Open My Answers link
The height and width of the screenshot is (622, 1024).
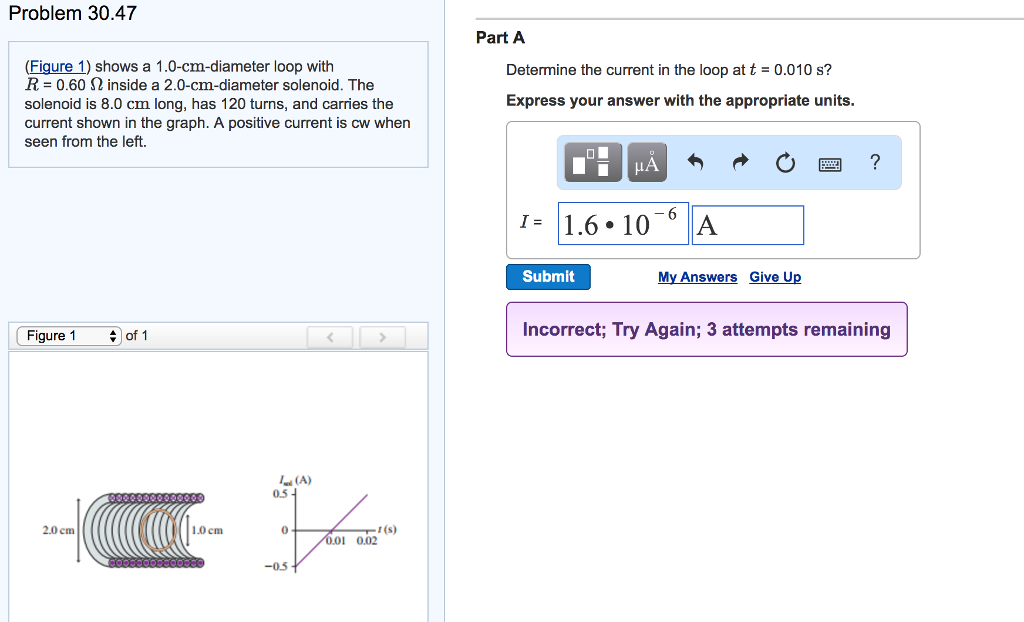click(x=697, y=277)
